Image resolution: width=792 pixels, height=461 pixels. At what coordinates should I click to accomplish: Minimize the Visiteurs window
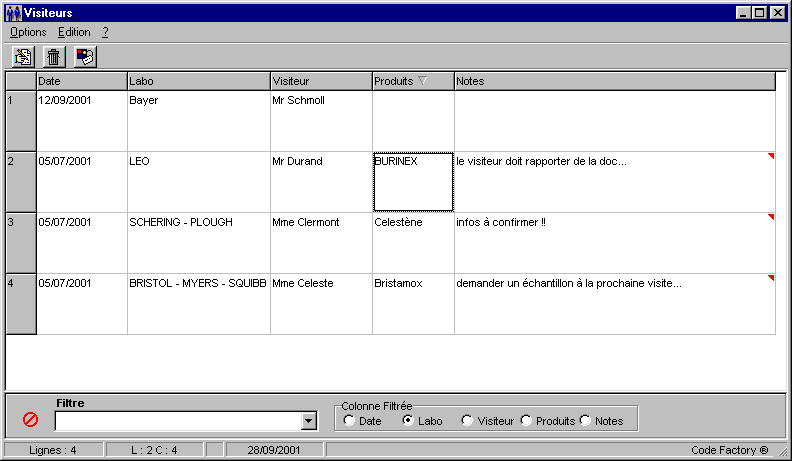click(x=742, y=13)
